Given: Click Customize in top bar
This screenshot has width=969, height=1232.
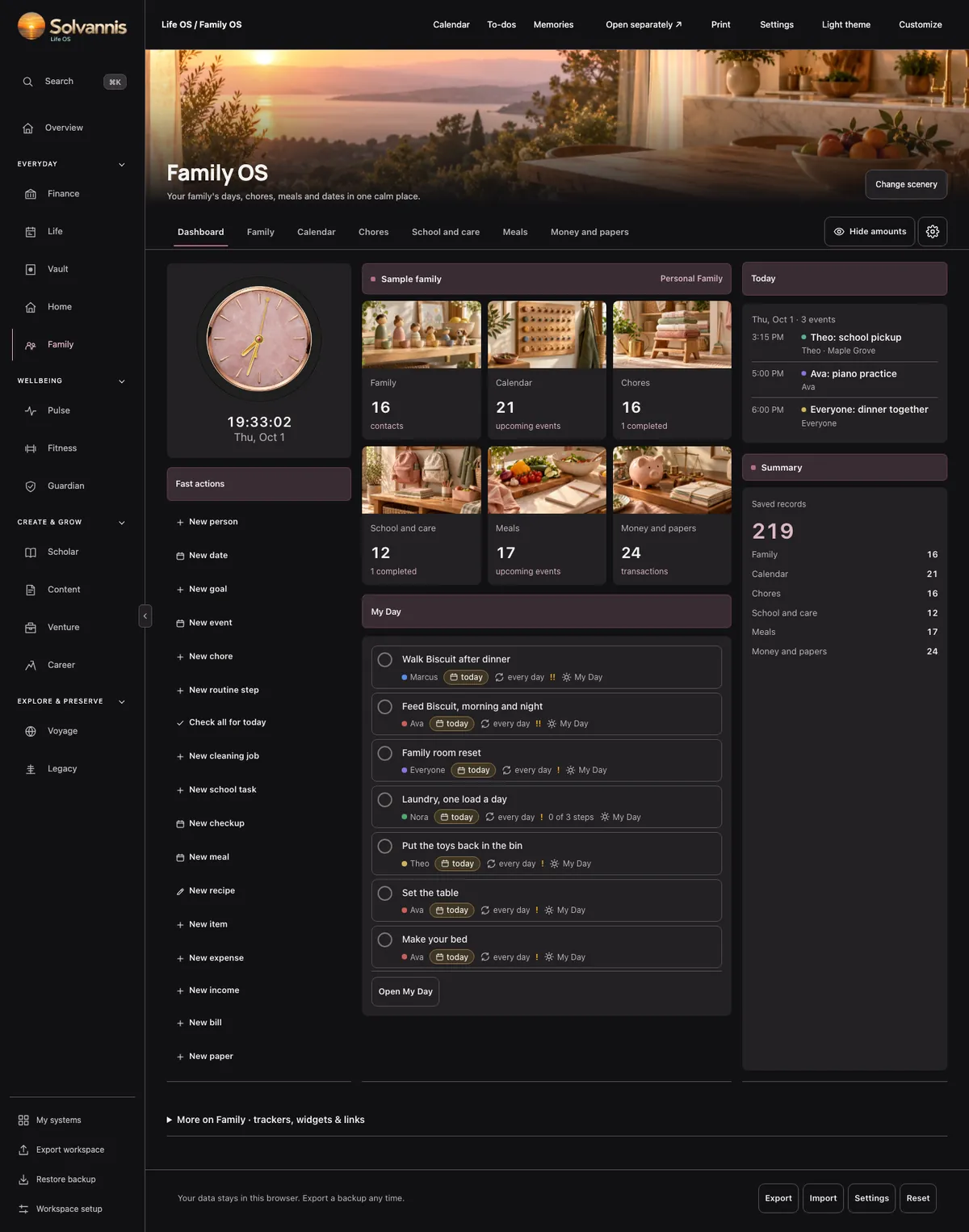Looking at the screenshot, I should pos(921,25).
